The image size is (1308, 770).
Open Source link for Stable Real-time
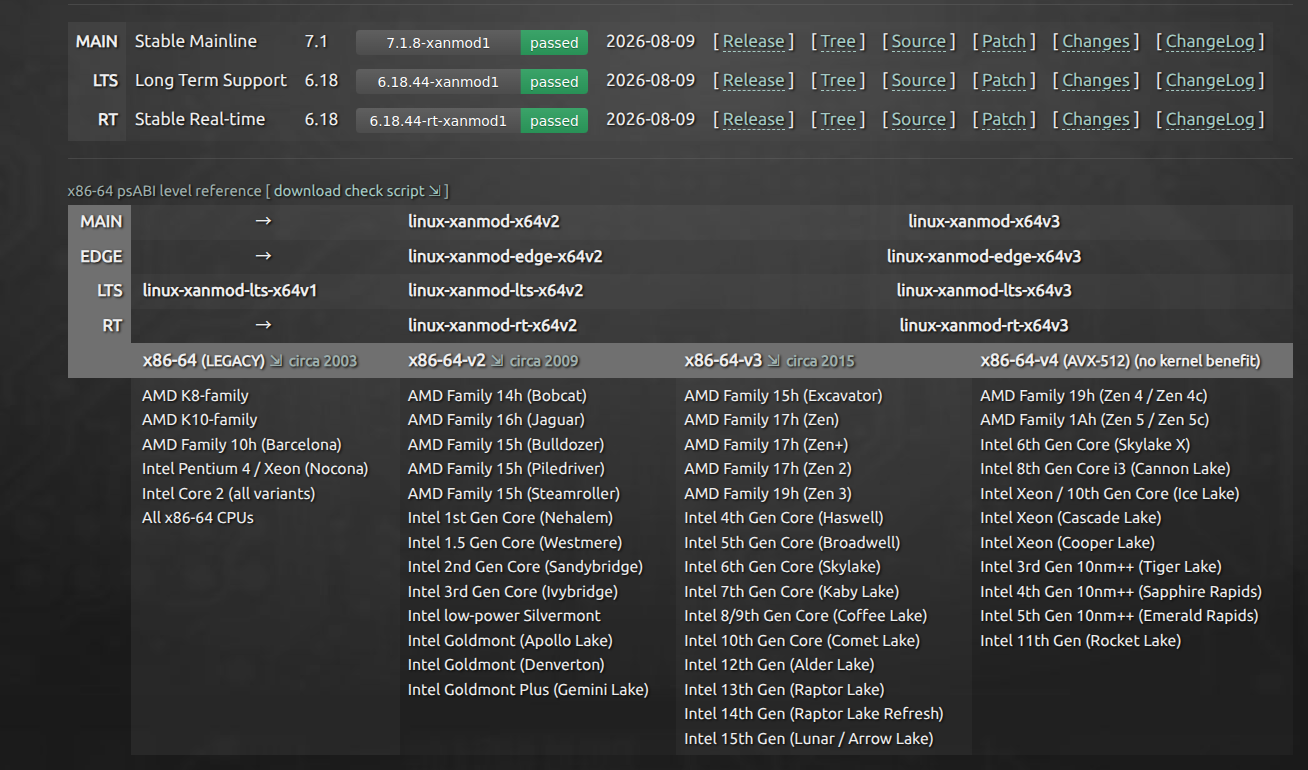click(x=919, y=119)
